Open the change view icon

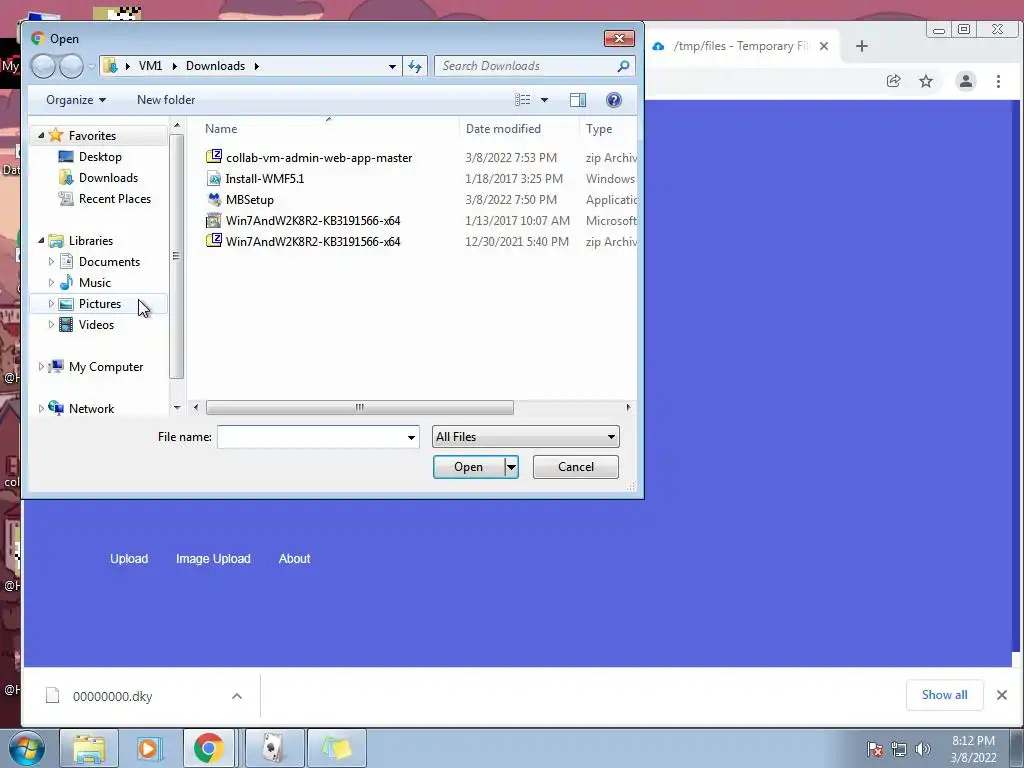[522, 100]
